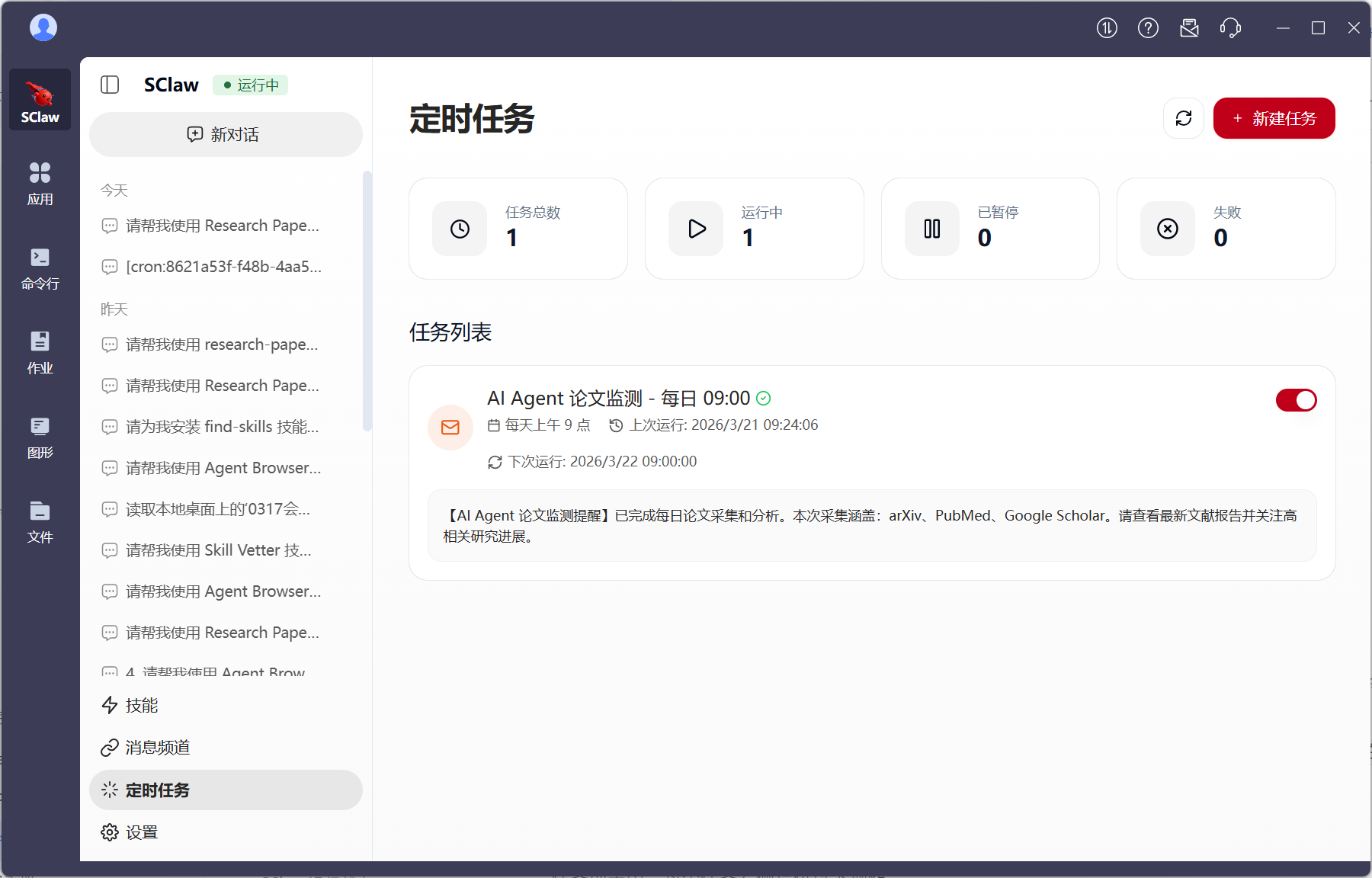Open the customer support headset icon
The image size is (1372, 878).
1230,28
